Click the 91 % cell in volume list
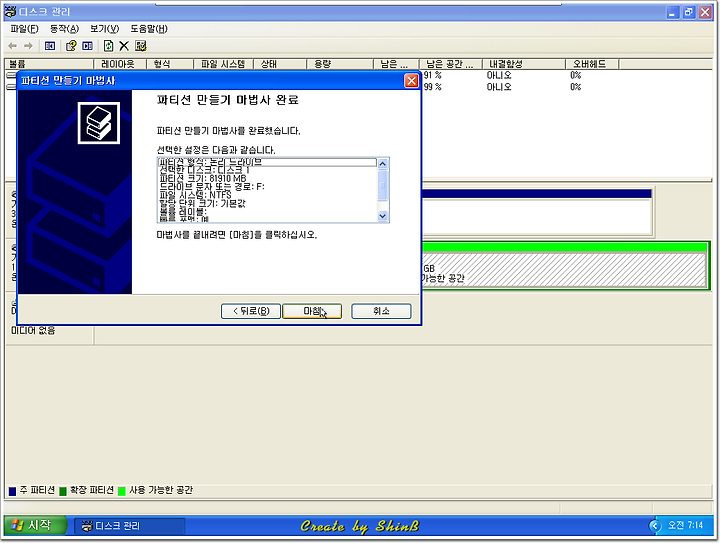This screenshot has height=543, width=720. tap(433, 75)
